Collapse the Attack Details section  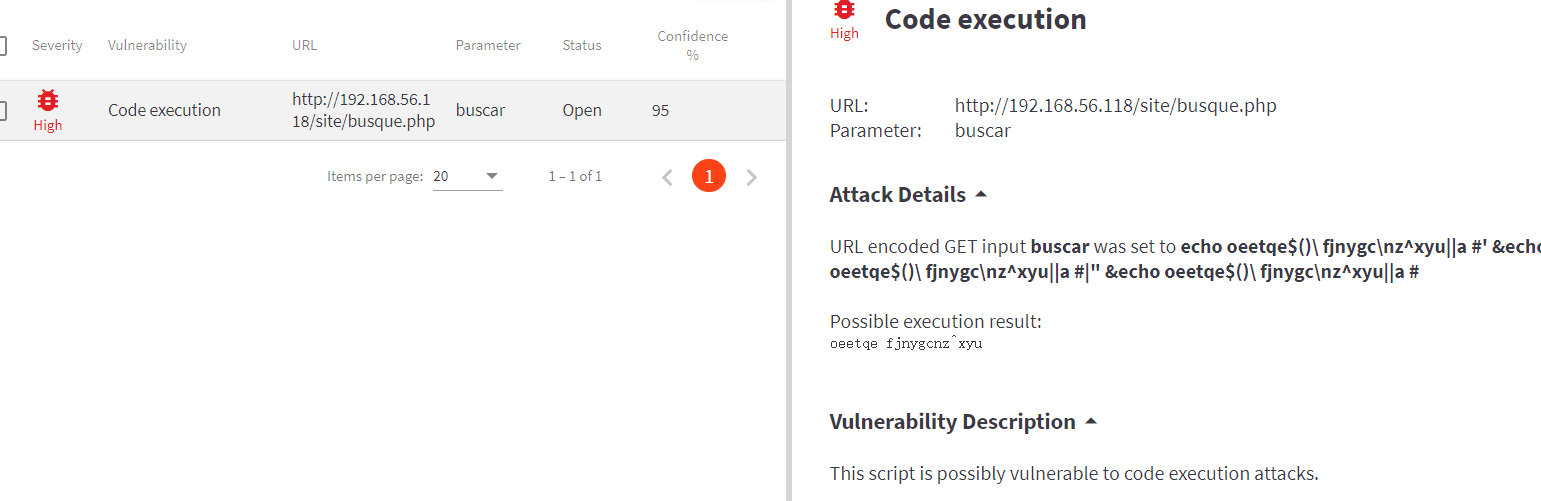click(x=980, y=195)
